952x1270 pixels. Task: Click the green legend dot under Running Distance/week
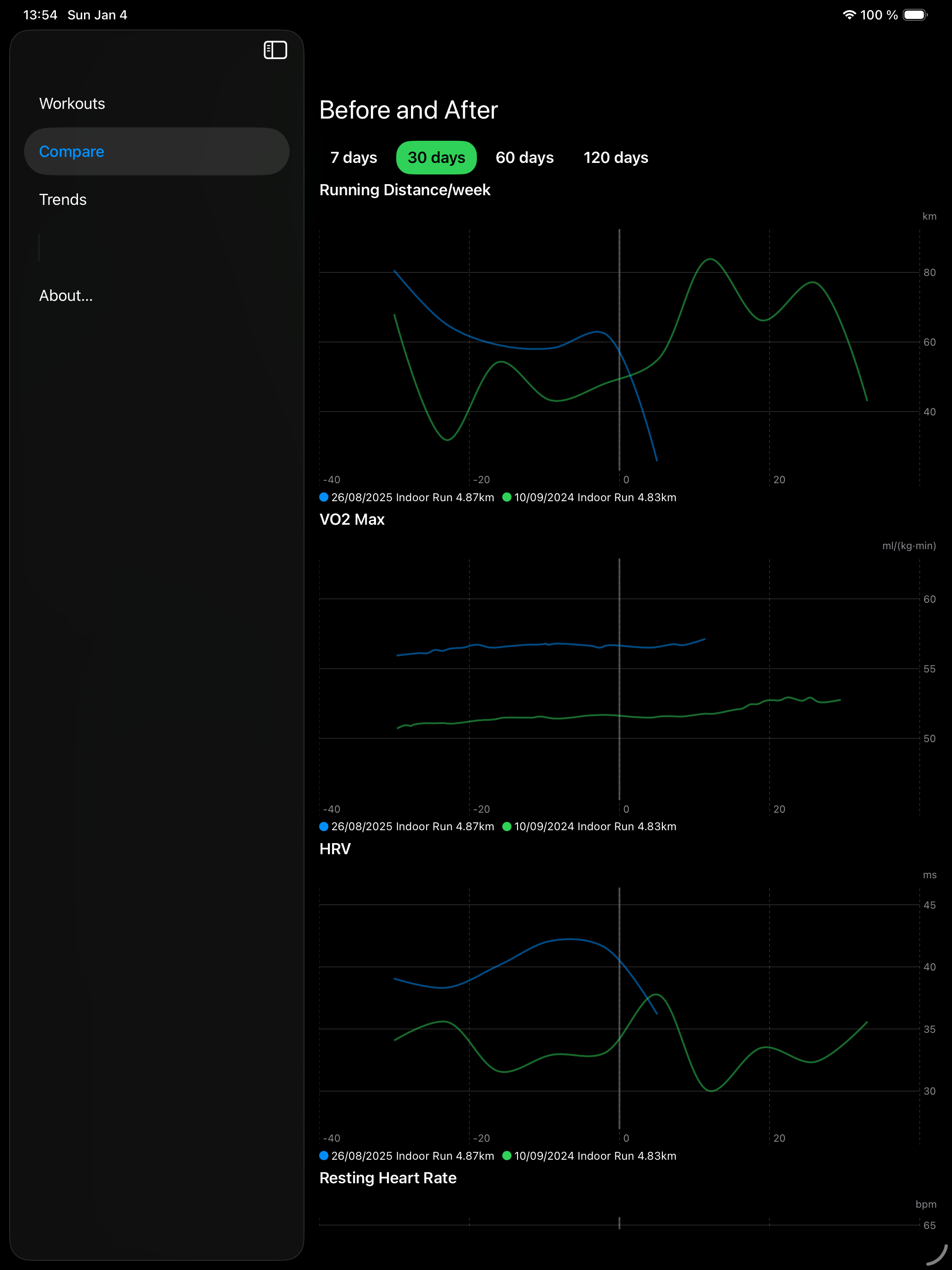pos(507,497)
